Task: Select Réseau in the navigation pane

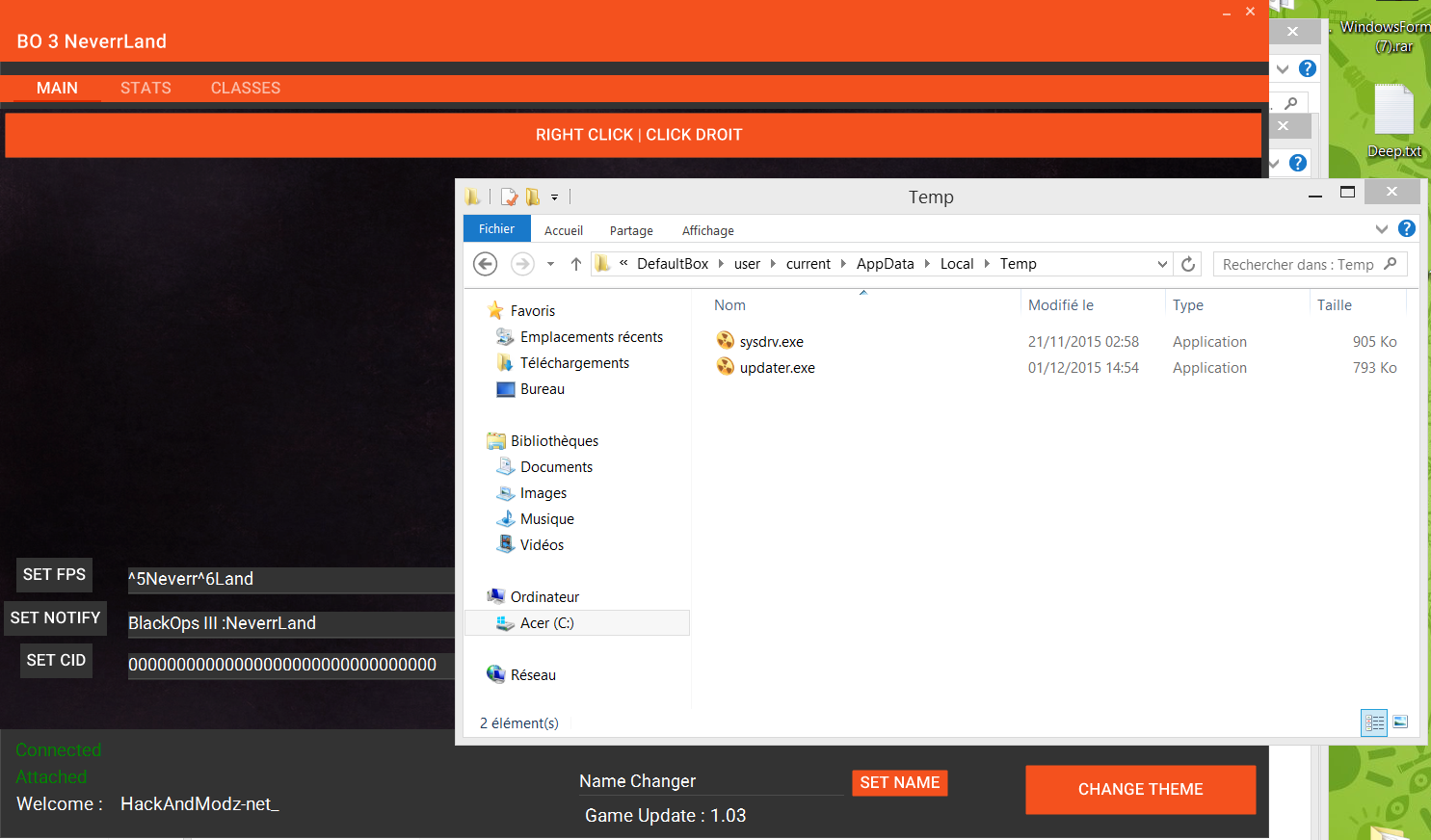Action: [533, 674]
